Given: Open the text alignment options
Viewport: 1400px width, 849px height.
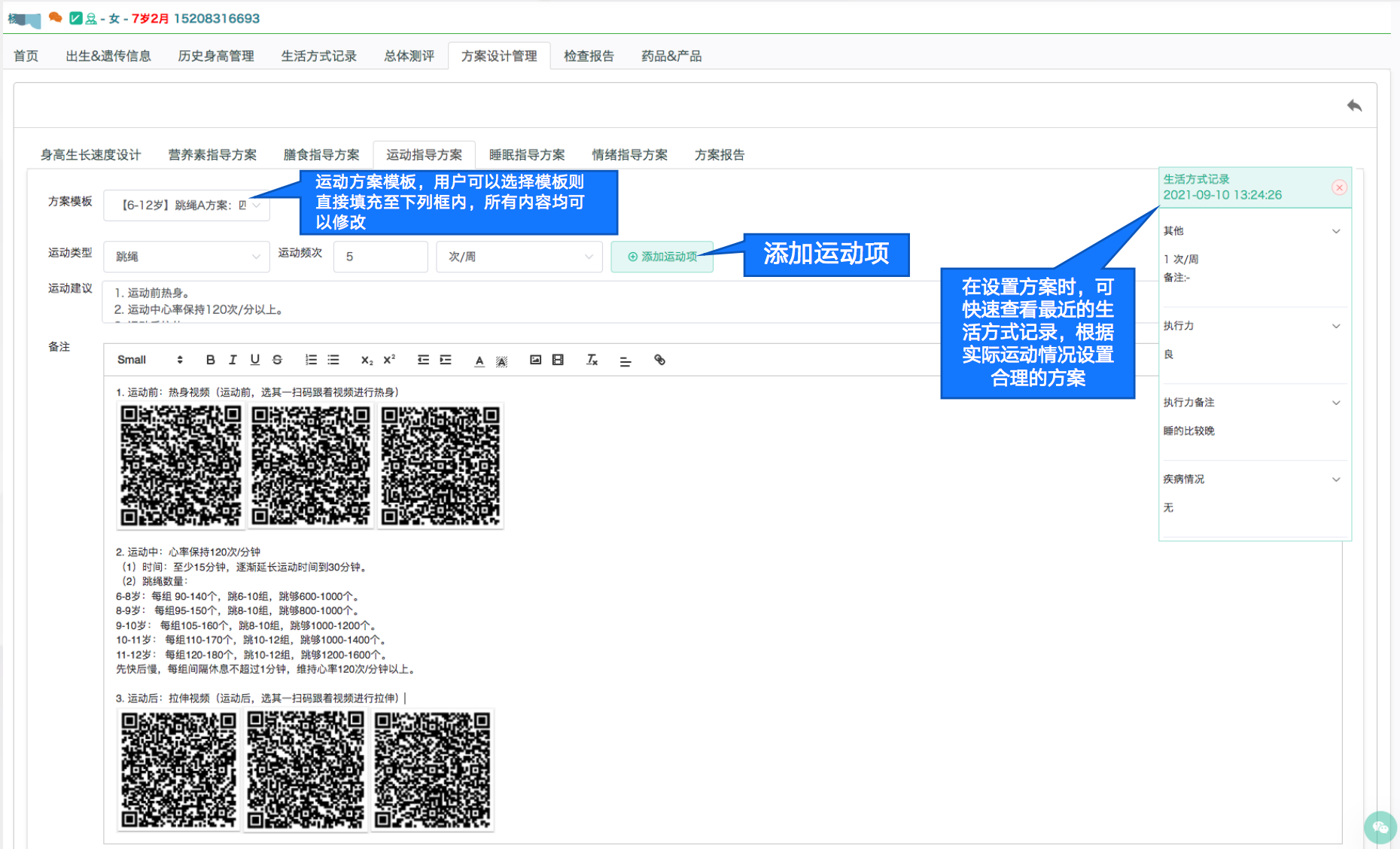Looking at the screenshot, I should tap(625, 361).
